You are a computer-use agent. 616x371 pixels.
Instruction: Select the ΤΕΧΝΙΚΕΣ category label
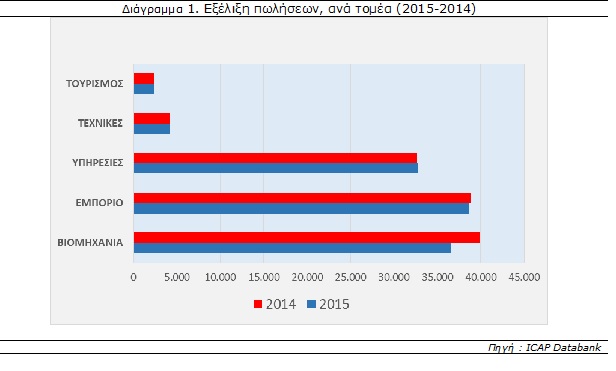pyautogui.click(x=101, y=123)
